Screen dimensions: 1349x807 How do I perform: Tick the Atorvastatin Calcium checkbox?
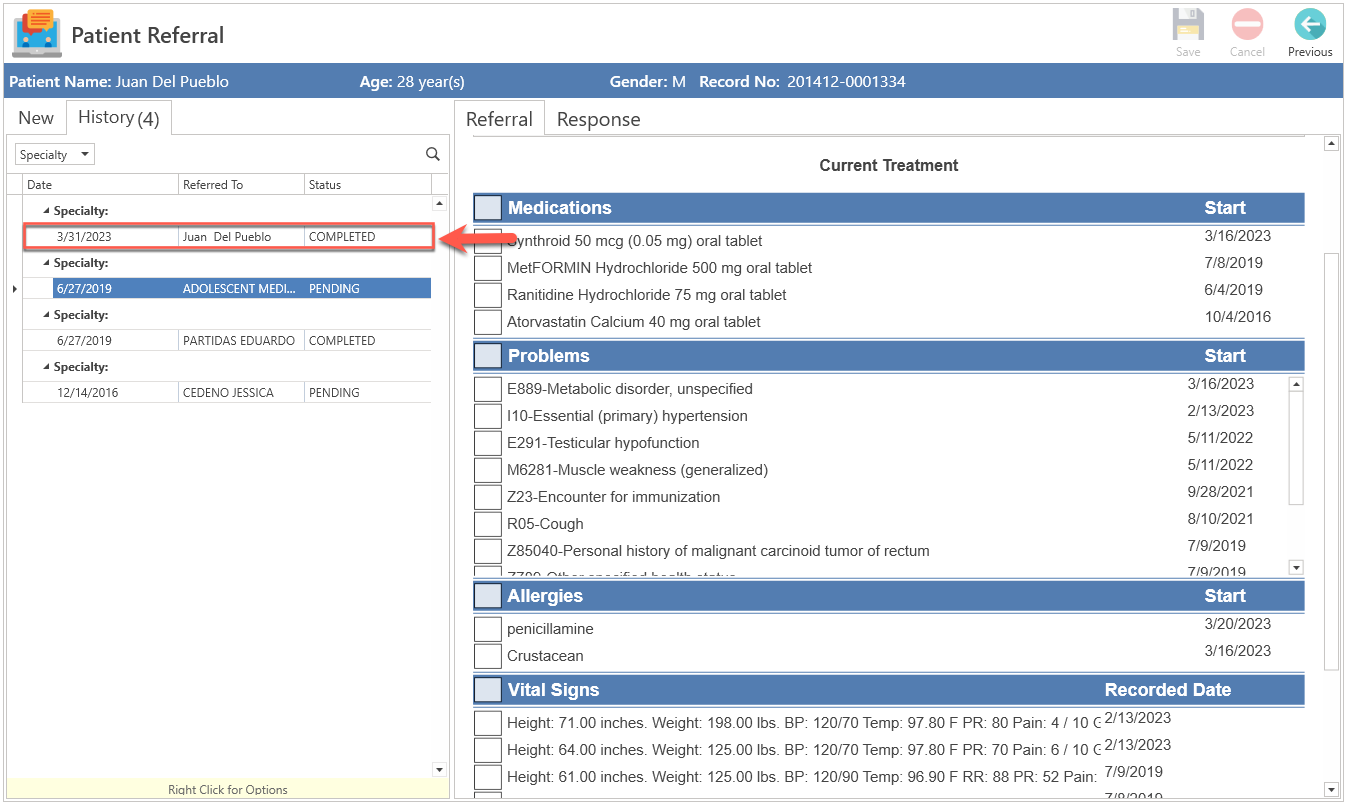487,322
